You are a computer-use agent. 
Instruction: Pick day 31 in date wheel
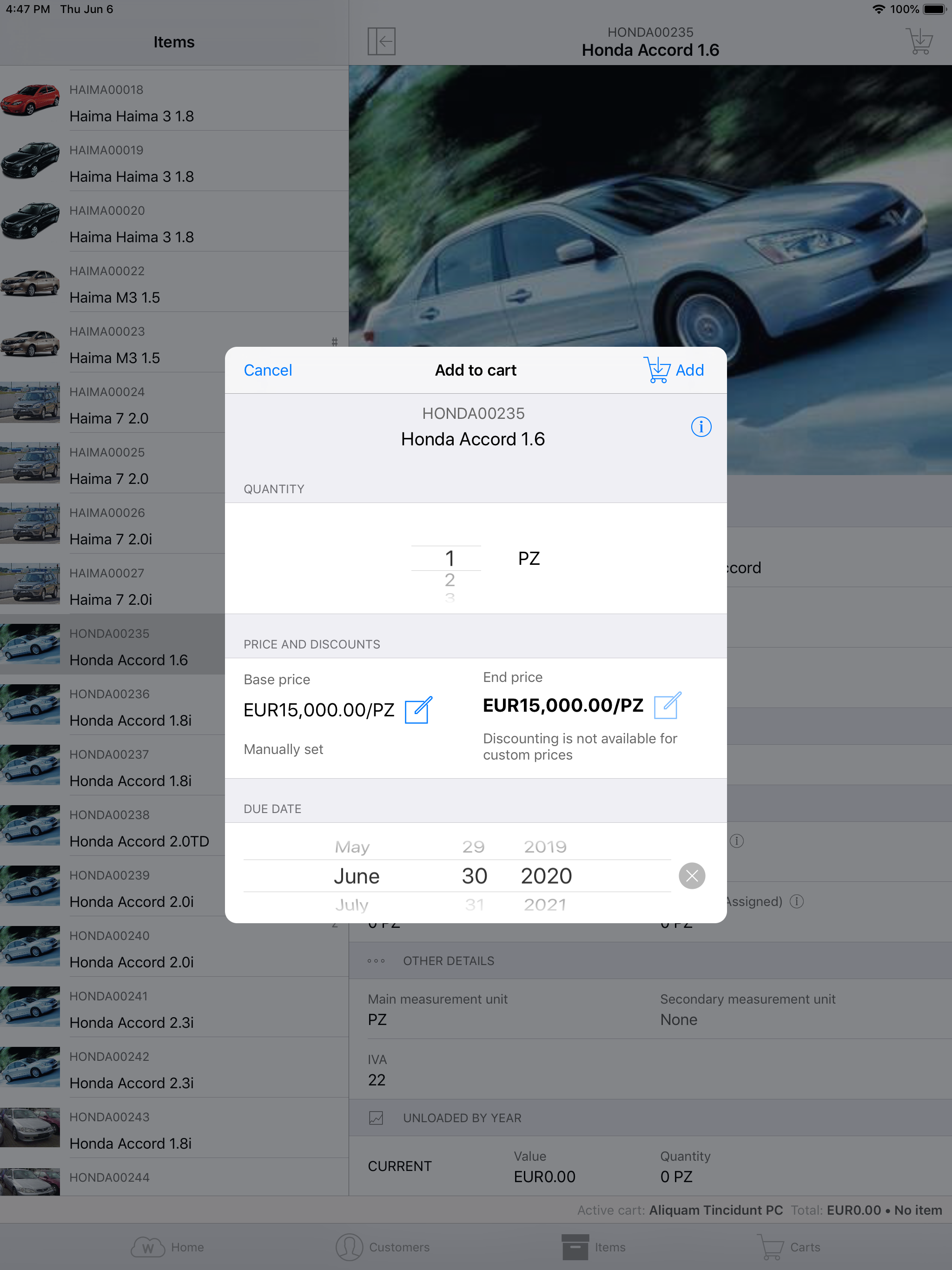point(474,905)
